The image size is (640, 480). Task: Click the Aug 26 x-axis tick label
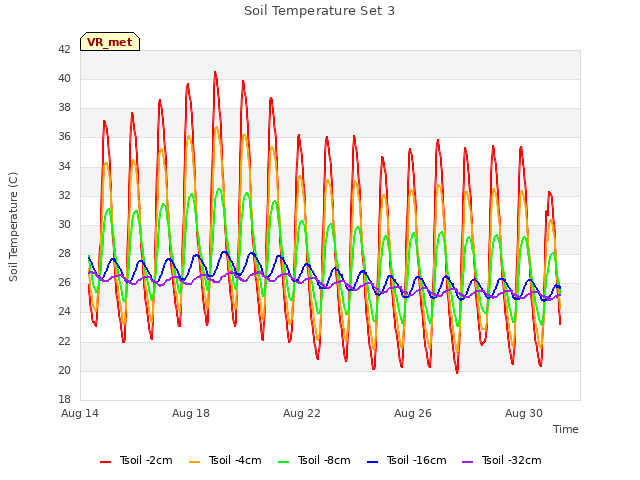tap(413, 413)
